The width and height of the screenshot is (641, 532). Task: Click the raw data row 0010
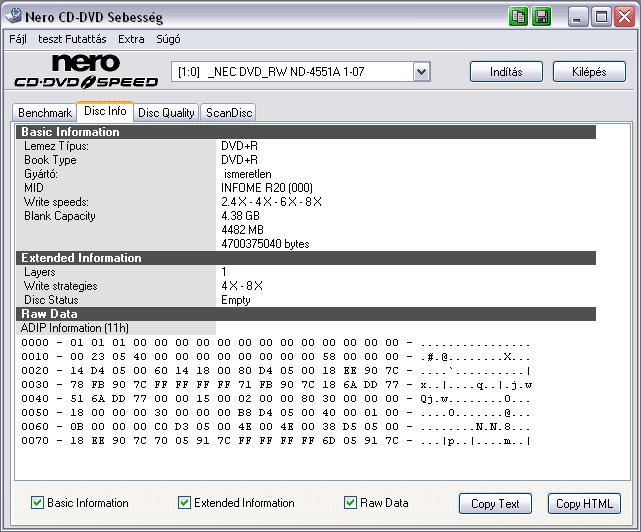click(x=276, y=357)
